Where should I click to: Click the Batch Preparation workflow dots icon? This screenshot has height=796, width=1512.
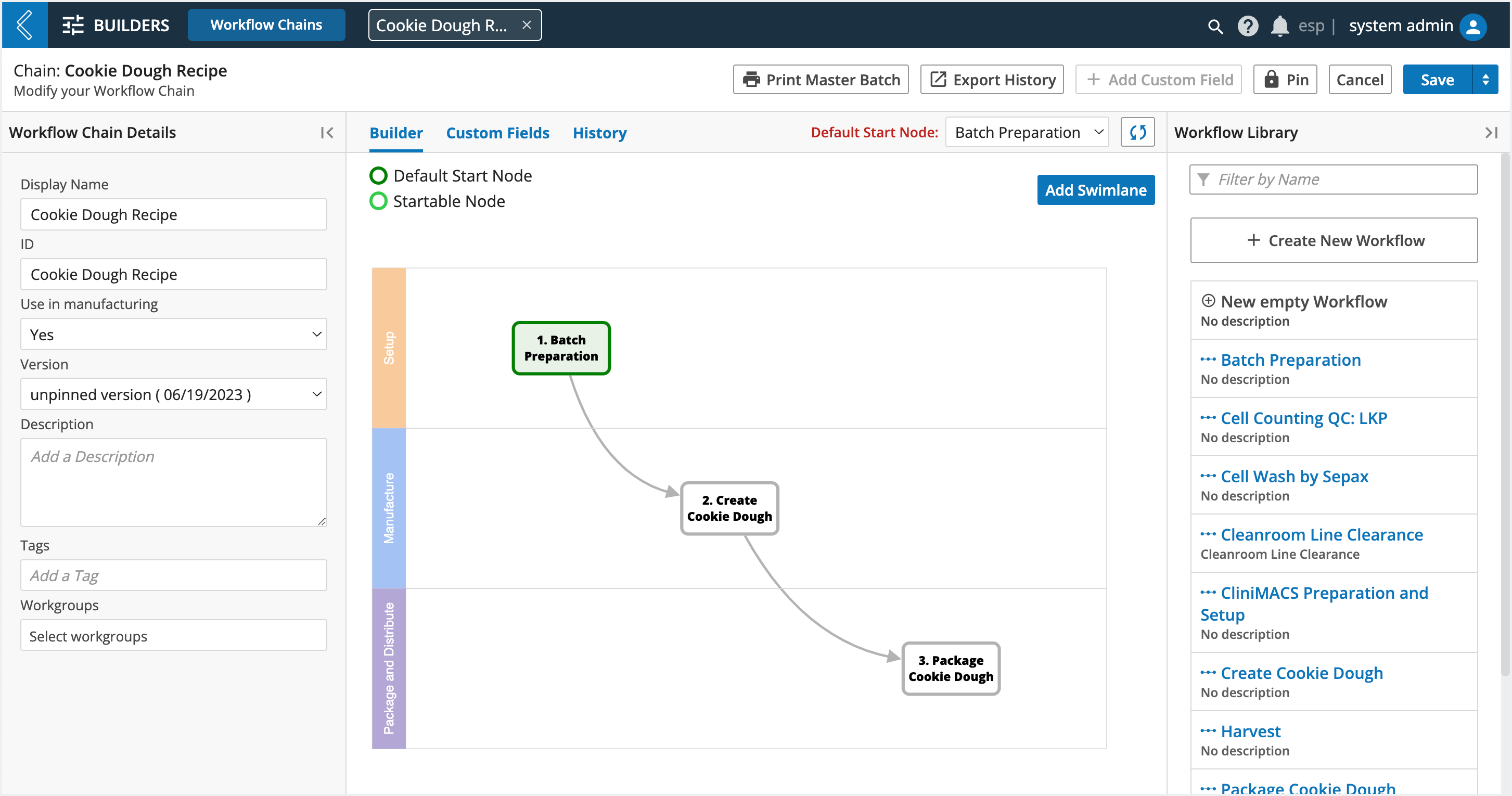(1208, 360)
